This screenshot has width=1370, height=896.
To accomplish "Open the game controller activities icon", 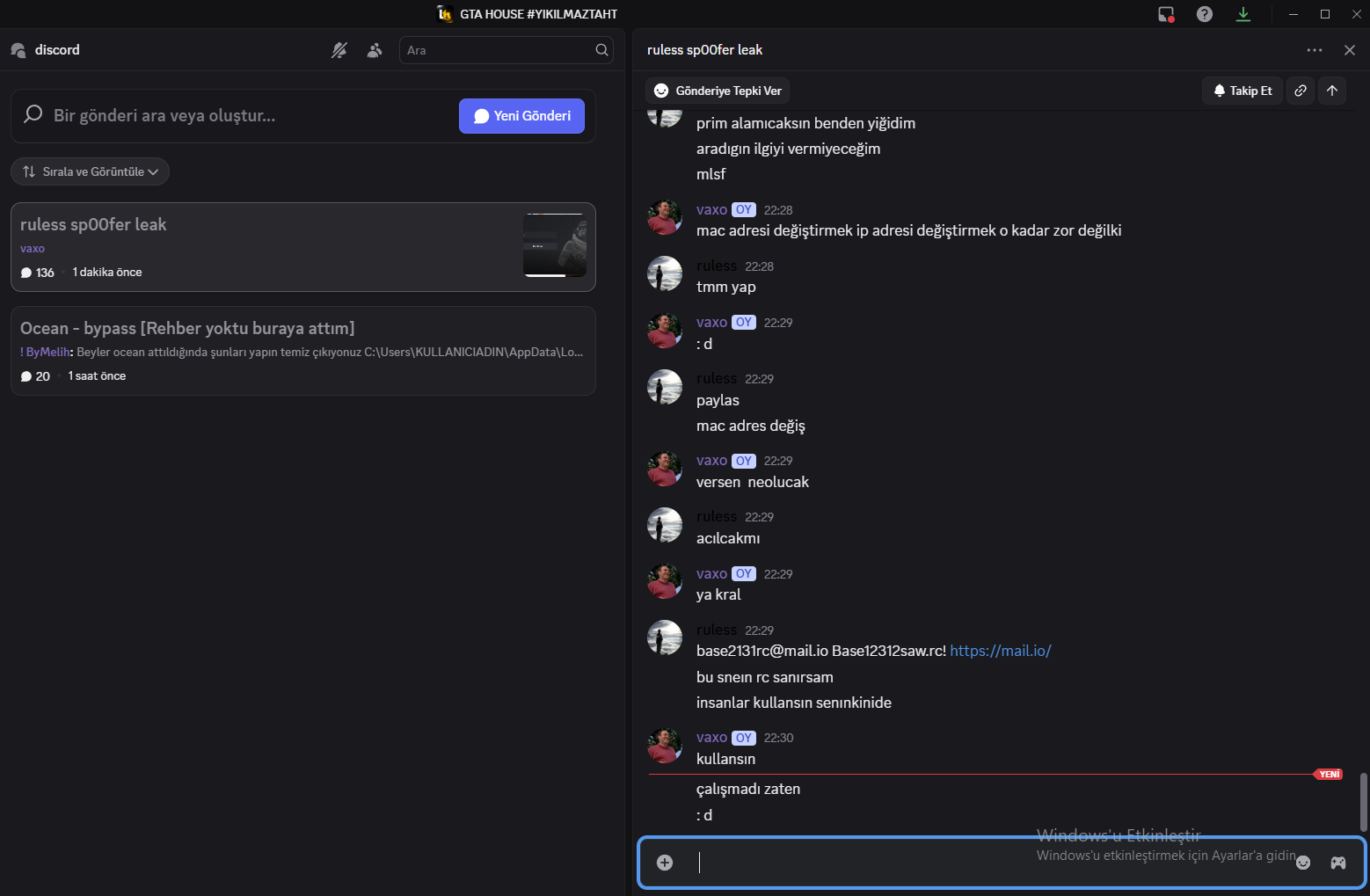I will point(1337,863).
